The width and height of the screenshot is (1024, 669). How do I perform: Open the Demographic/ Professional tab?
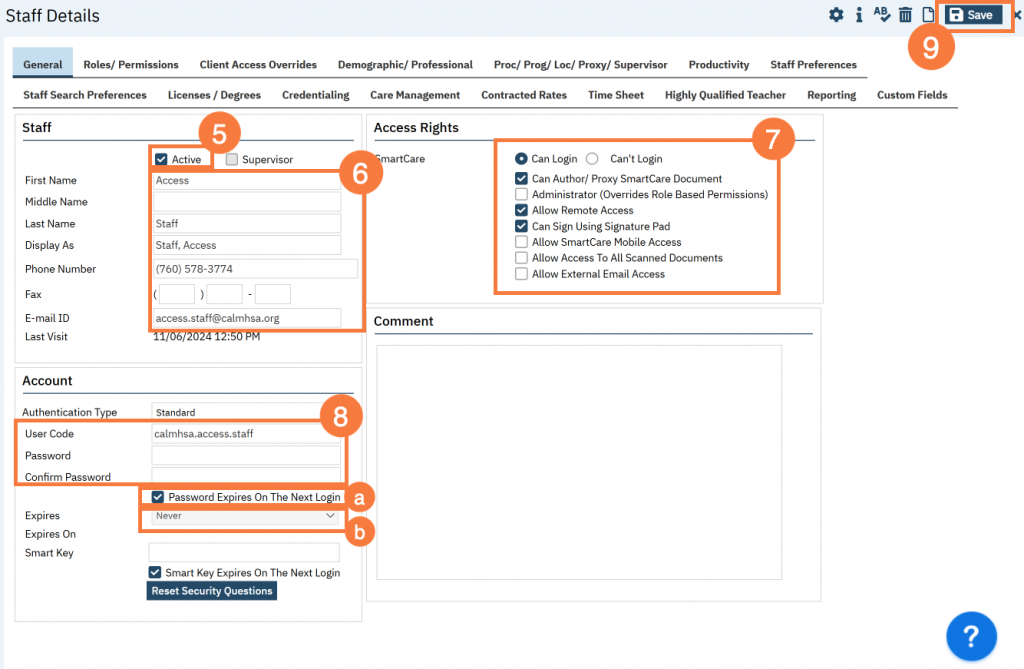pos(405,65)
